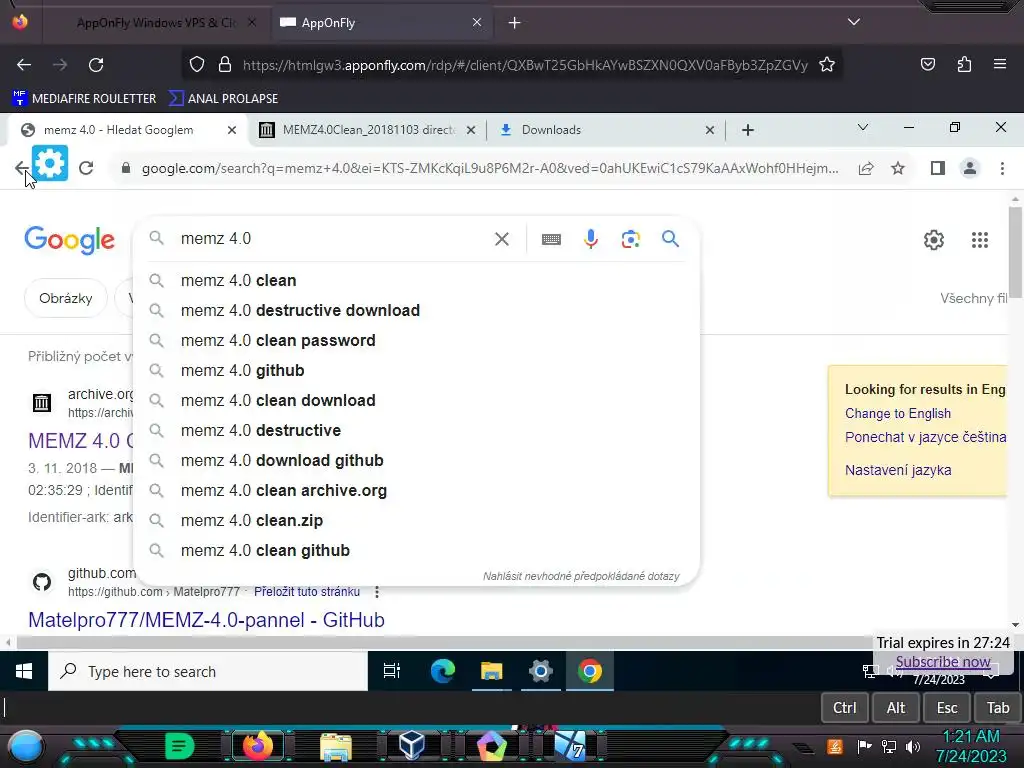Screen dimensions: 1024x768
Task: Choose suggestion memz 4.0 destructive
Action: [x=417, y=430]
